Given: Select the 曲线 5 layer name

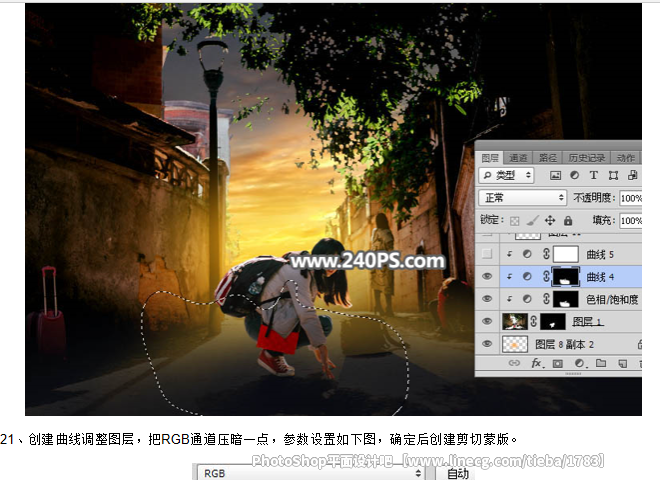Looking at the screenshot, I should [x=600, y=254].
